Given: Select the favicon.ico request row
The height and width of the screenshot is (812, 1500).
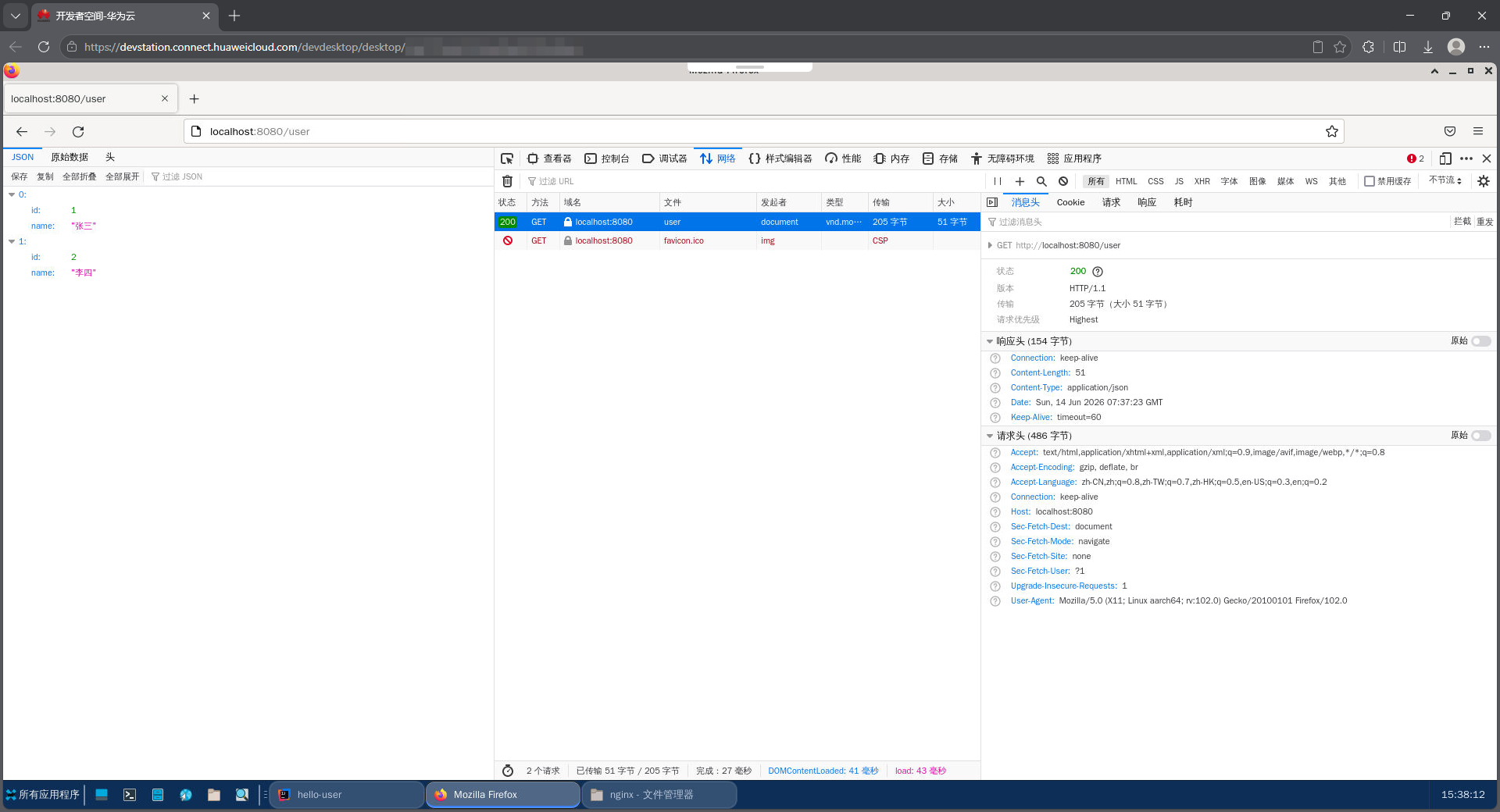Looking at the screenshot, I should (737, 240).
